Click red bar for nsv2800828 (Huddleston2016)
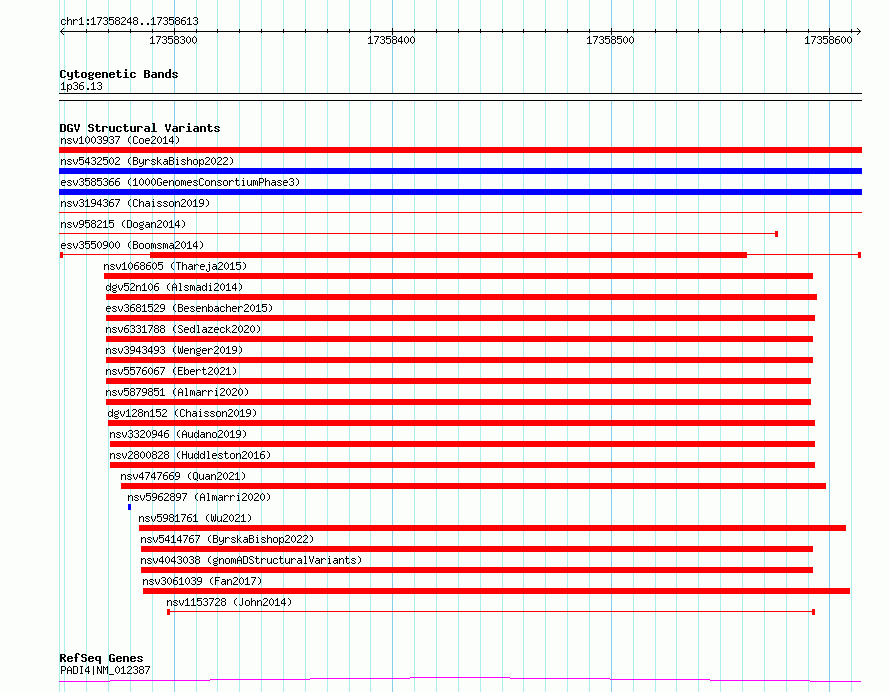Viewport: 890px width, 692px height. tap(463, 465)
